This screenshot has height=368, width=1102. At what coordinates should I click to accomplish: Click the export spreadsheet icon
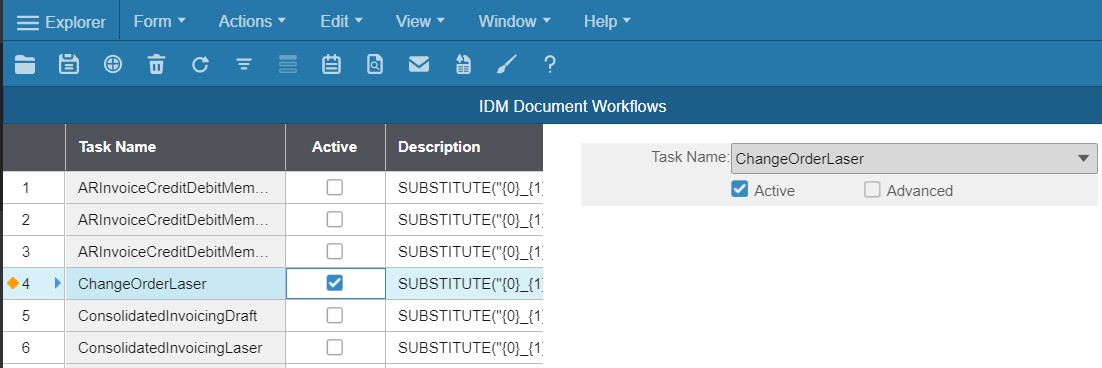coord(462,65)
